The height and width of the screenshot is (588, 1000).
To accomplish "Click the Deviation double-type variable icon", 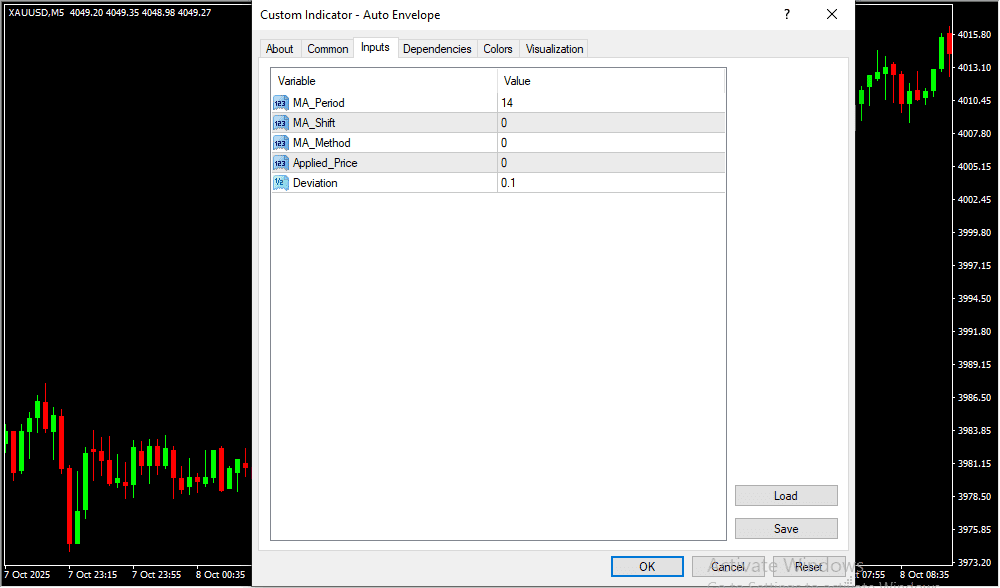I will pos(280,183).
